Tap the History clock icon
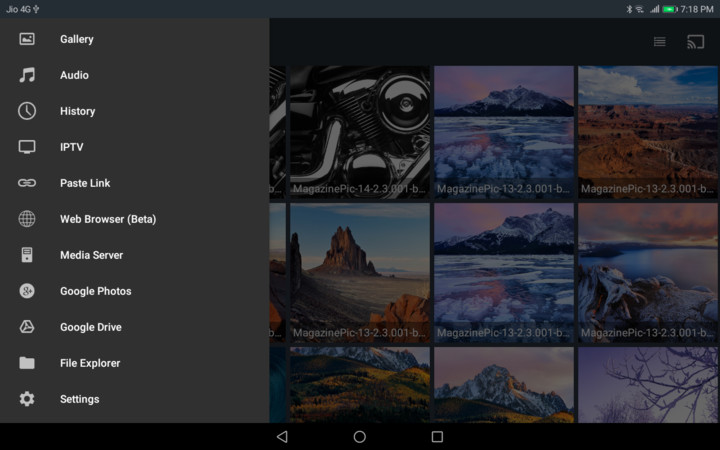 click(27, 111)
